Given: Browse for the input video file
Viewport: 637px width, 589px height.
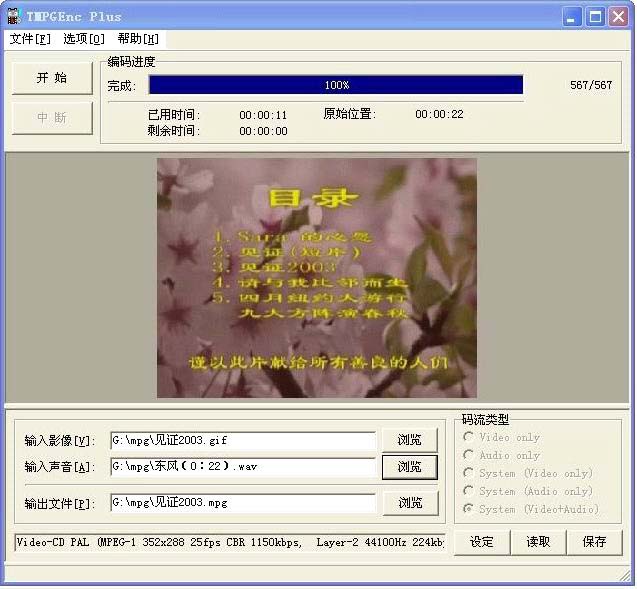Looking at the screenshot, I should click(x=410, y=440).
